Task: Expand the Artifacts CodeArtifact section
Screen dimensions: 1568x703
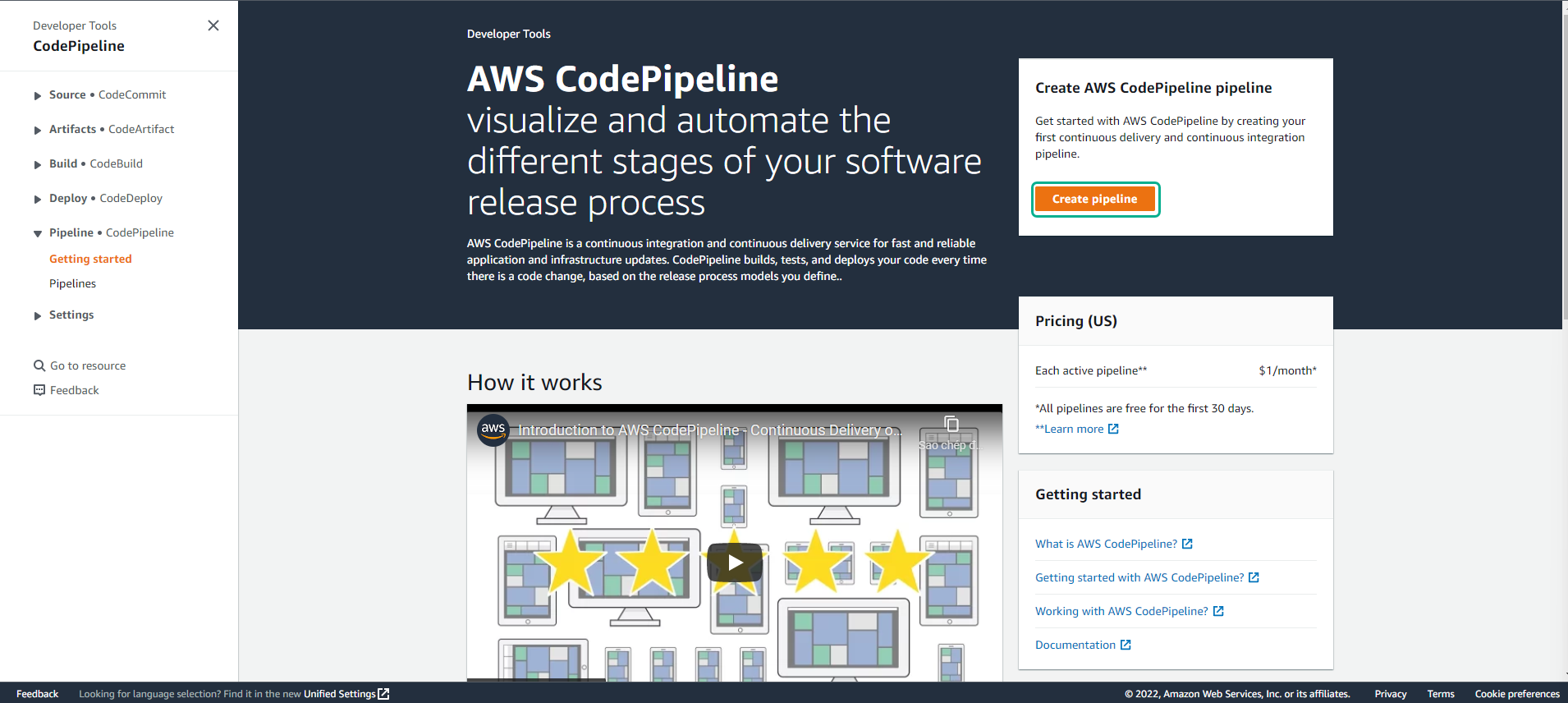Action: tap(38, 131)
